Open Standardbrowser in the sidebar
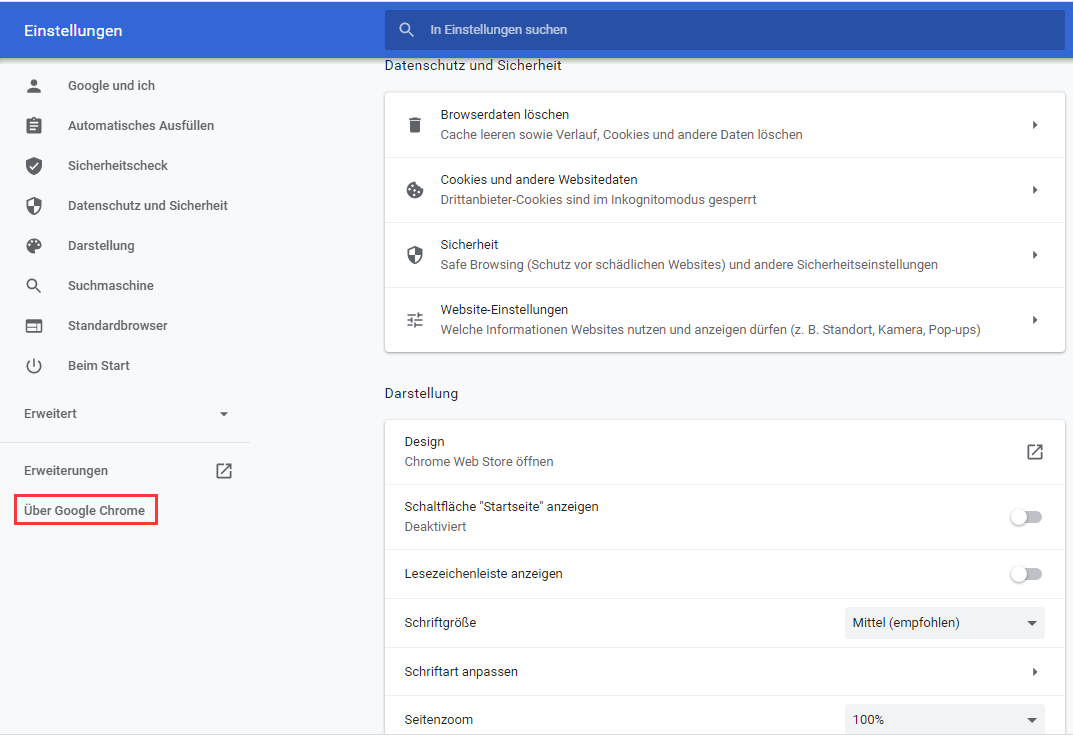The width and height of the screenshot is (1073, 738). click(117, 326)
